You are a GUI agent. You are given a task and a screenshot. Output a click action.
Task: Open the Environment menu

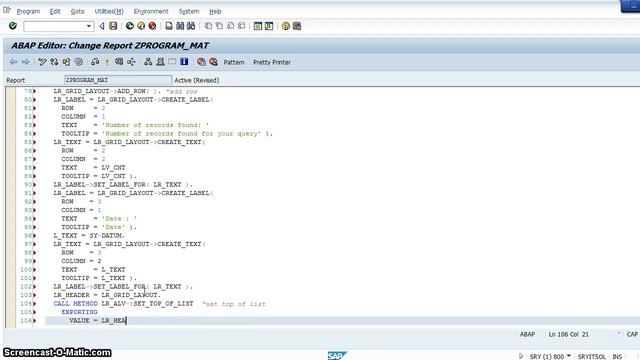(x=151, y=11)
